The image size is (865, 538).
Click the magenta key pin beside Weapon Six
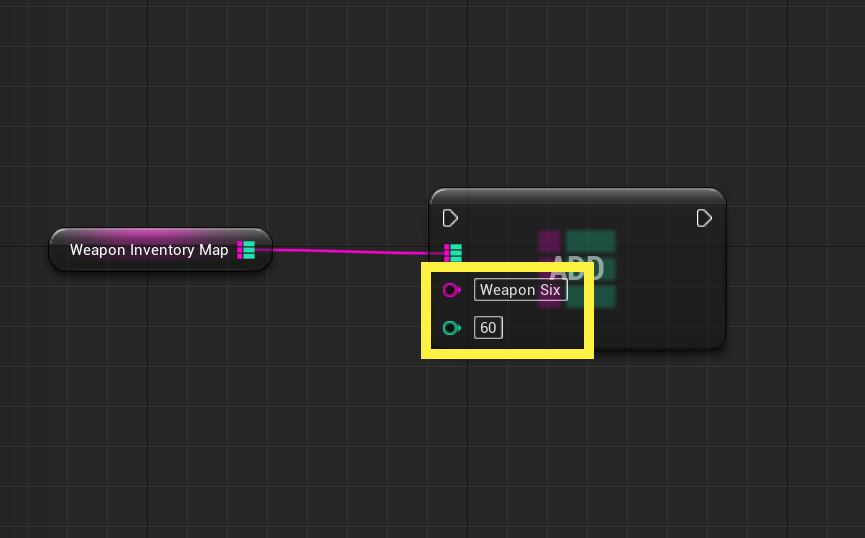(x=452, y=290)
